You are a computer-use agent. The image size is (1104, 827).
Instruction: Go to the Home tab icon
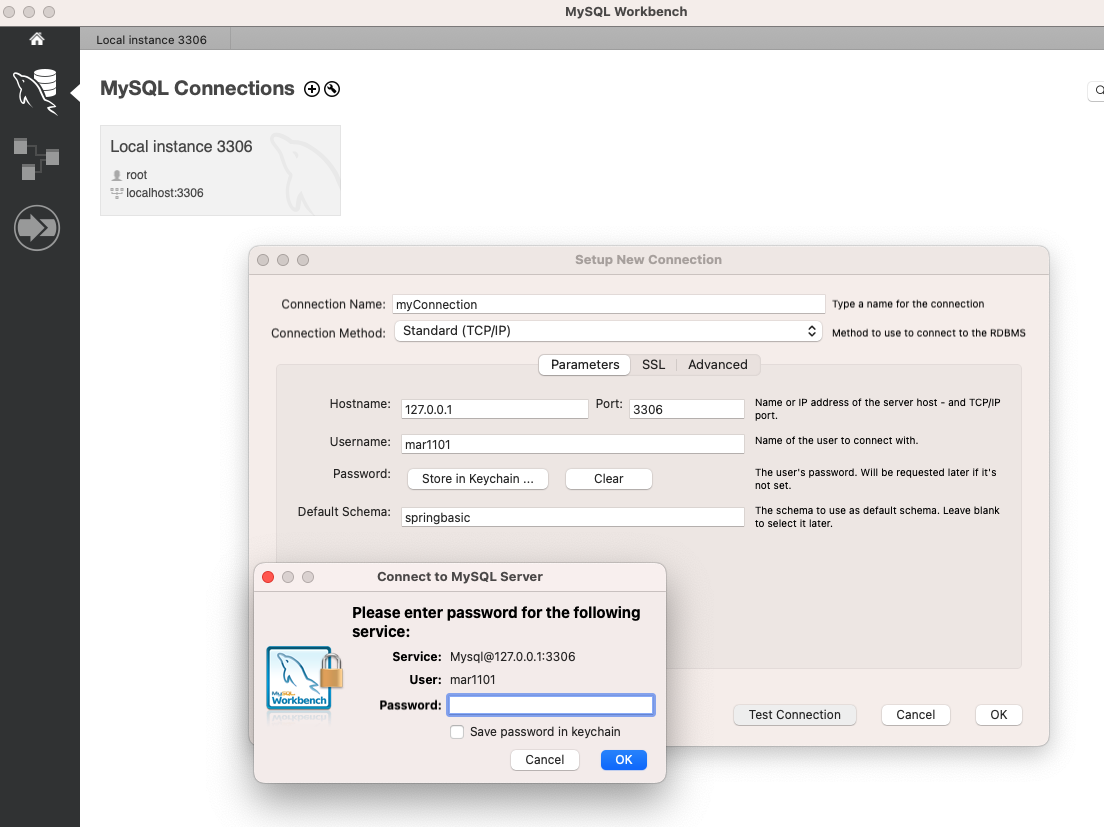tap(37, 39)
